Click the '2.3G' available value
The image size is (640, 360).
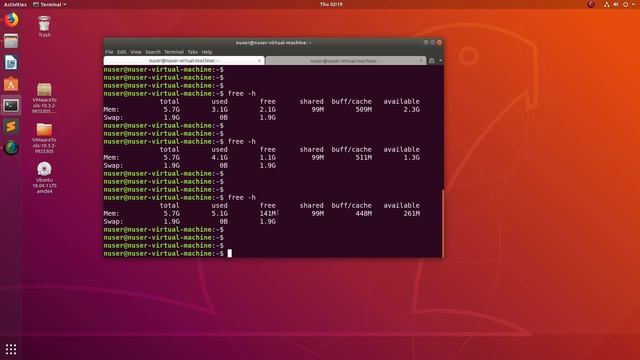[x=411, y=109]
